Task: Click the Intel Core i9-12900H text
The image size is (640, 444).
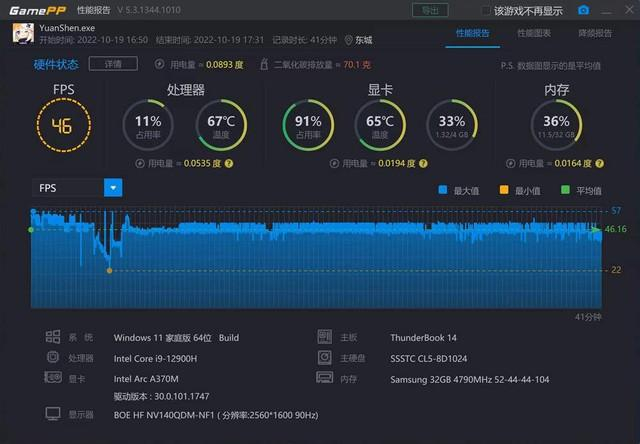Action: click(x=156, y=359)
